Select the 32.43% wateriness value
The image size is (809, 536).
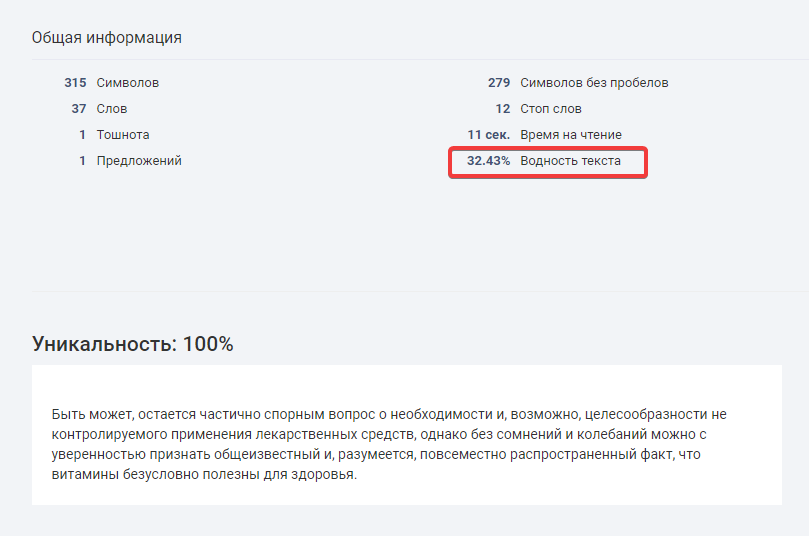489,161
